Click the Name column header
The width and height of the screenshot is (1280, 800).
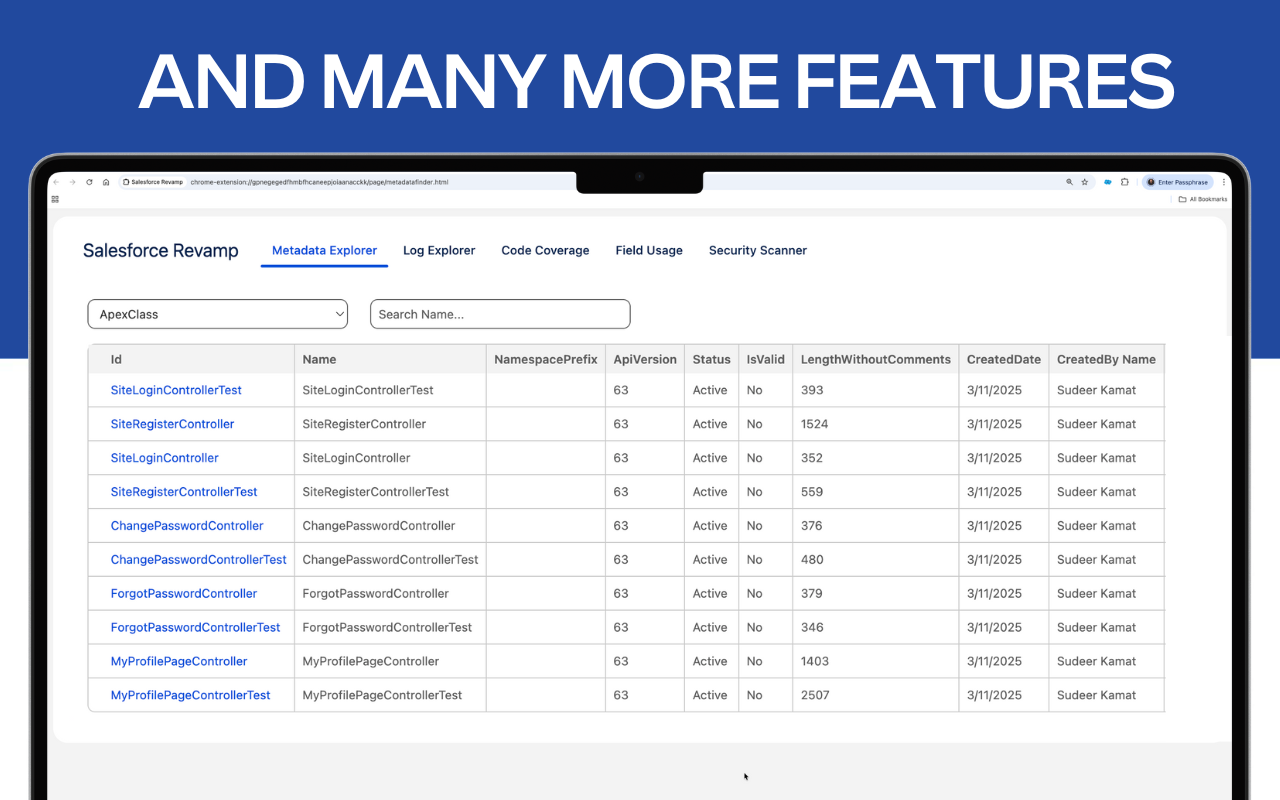click(390, 359)
